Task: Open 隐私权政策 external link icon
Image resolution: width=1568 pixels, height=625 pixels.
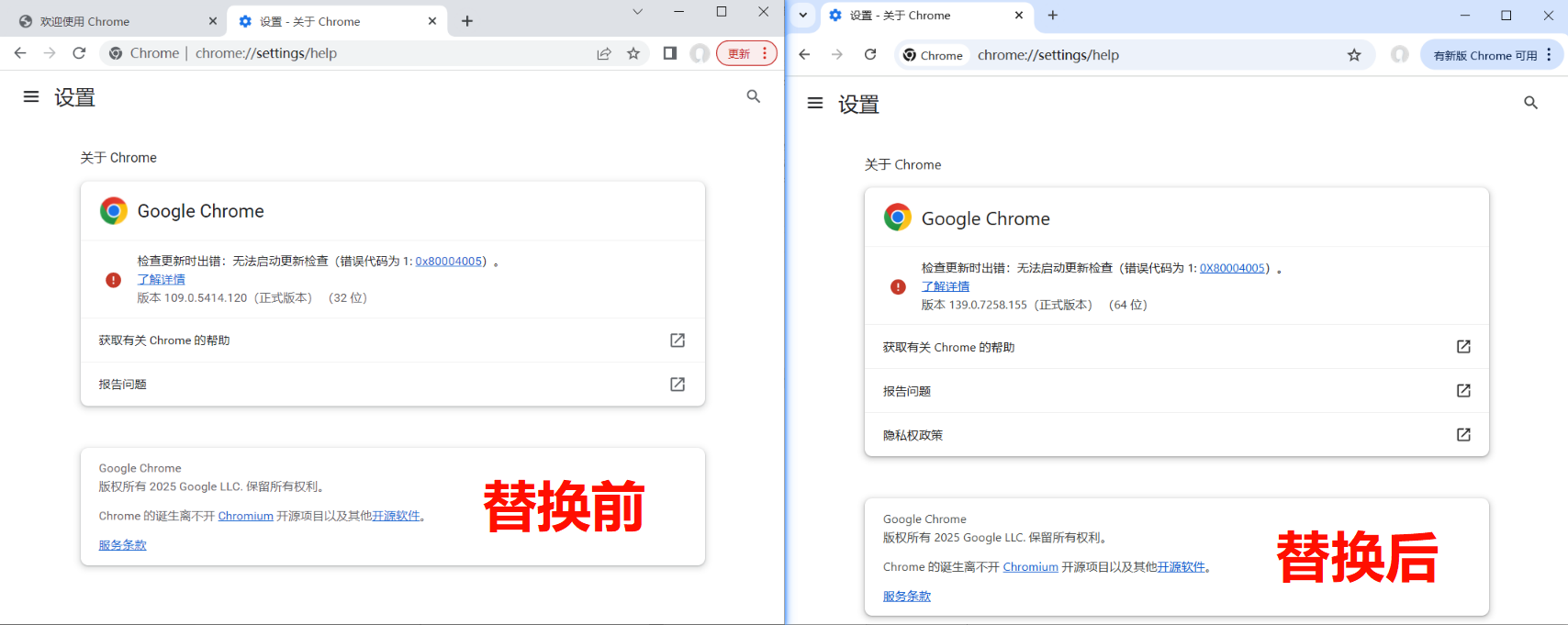Action: coord(1463,435)
